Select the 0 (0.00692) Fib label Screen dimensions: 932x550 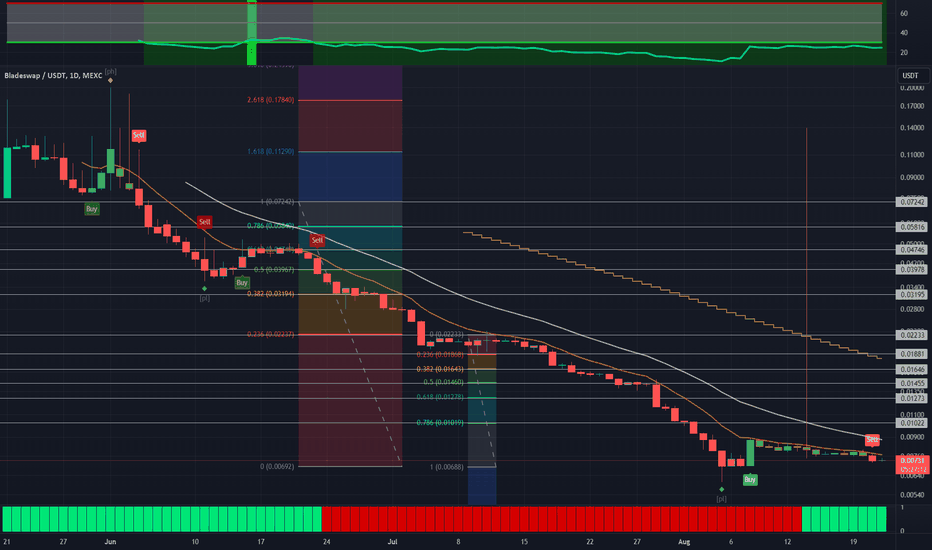pyautogui.click(x=277, y=466)
